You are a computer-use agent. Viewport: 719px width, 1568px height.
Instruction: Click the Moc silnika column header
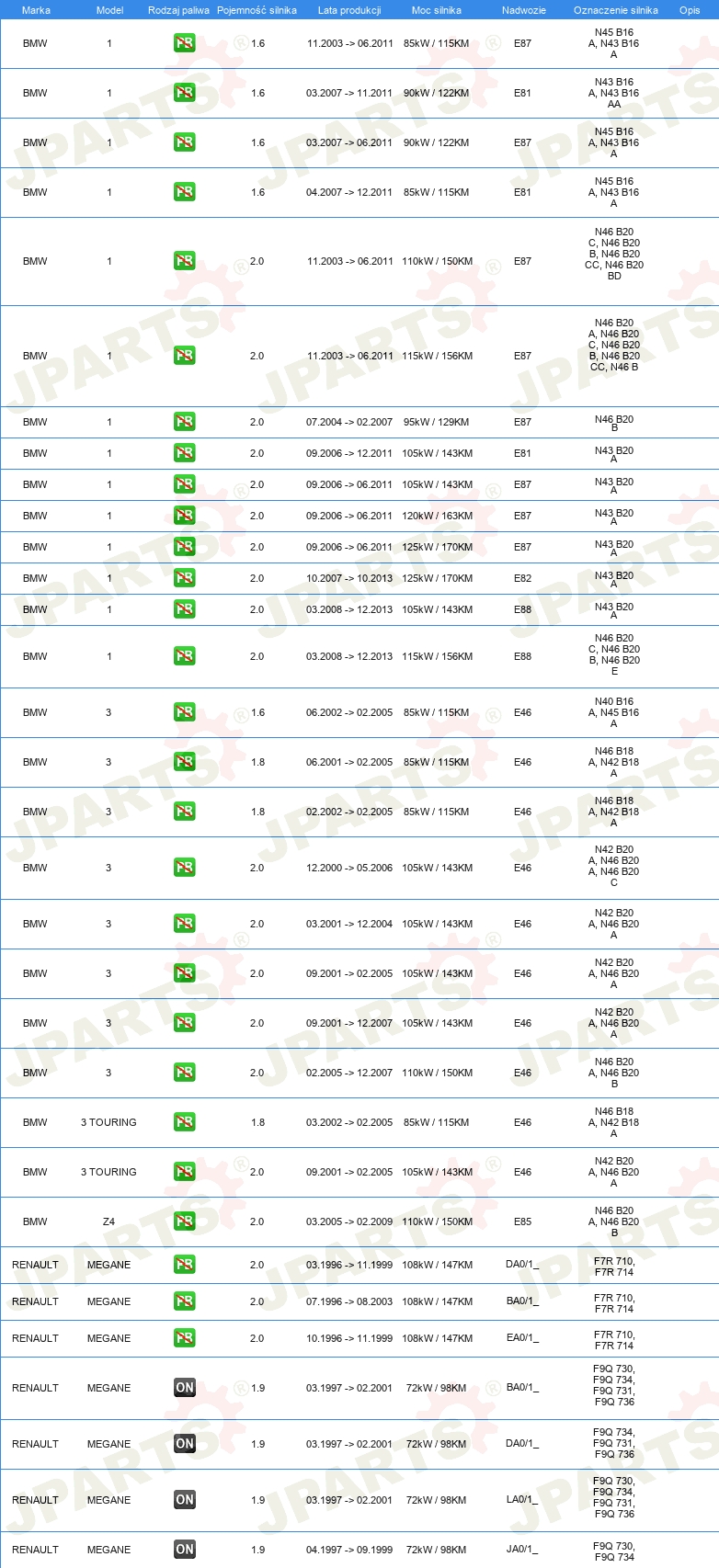437,10
